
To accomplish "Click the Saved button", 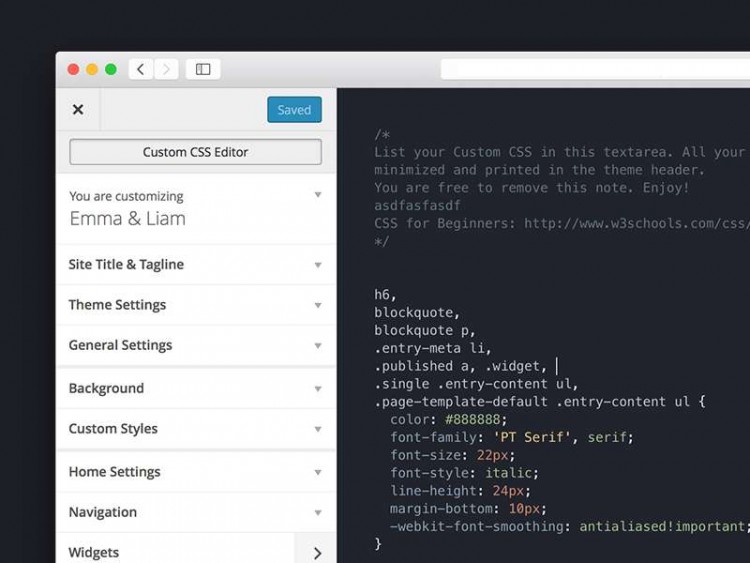I will [294, 110].
